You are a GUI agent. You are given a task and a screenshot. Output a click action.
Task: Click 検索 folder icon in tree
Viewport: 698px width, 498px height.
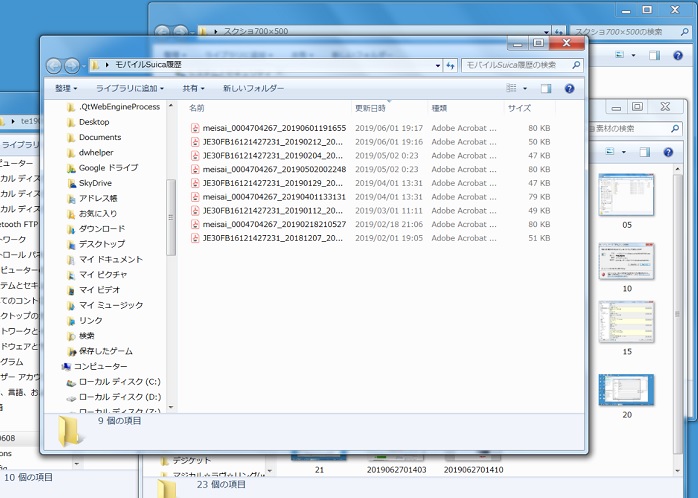point(71,336)
